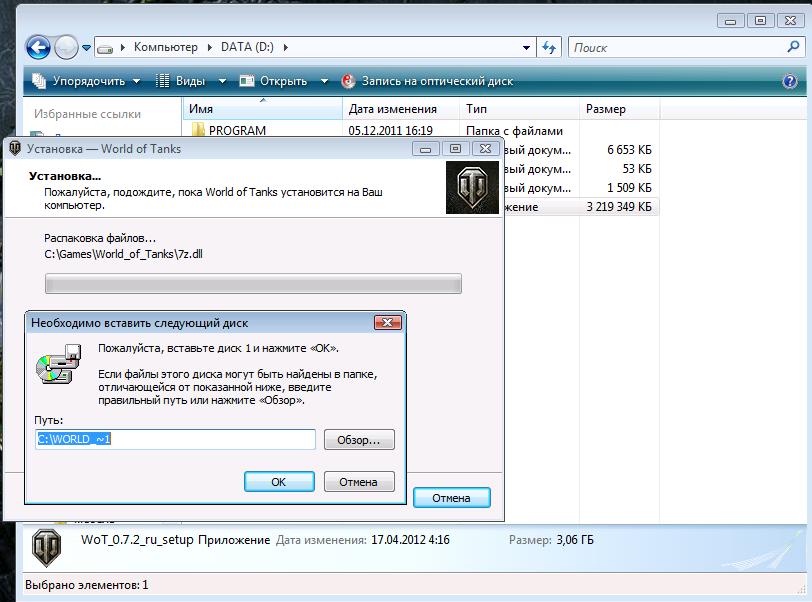This screenshot has height=602, width=812.
Task: Click Отмена in the installer window
Action: click(452, 498)
